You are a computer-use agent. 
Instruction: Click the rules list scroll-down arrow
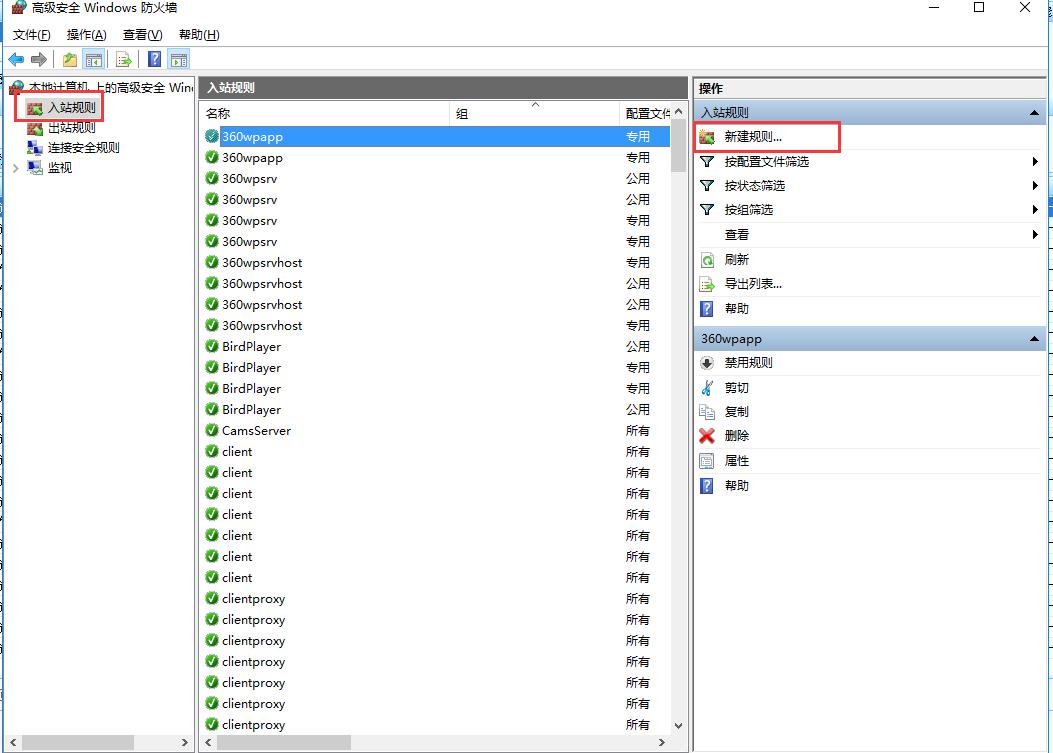[678, 726]
